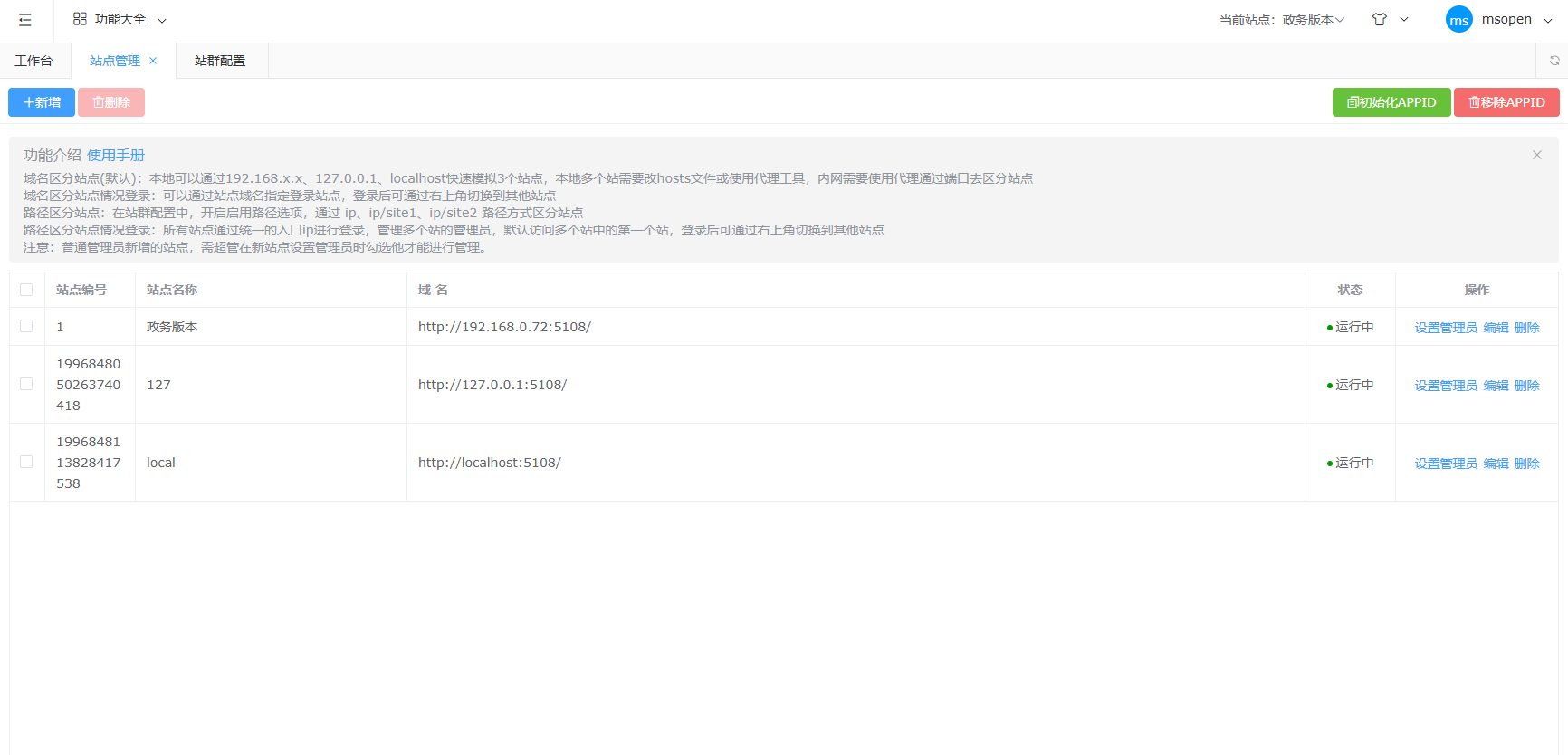Click the 新增 add button
The width and height of the screenshot is (1568, 755).
(x=42, y=102)
